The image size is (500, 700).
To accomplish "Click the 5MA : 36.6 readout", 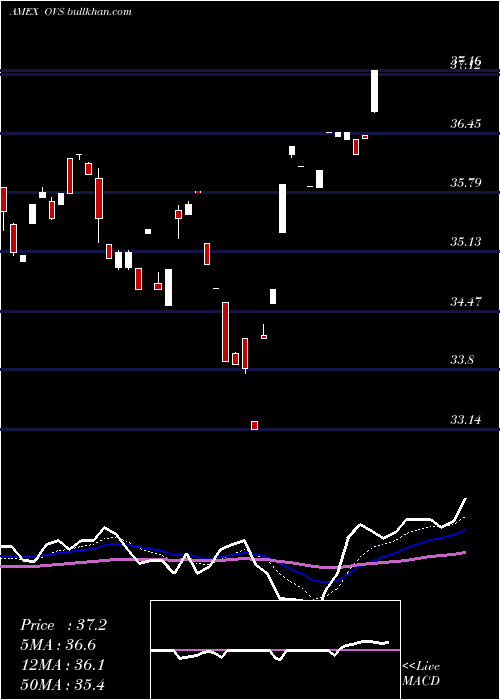I will point(58,645).
